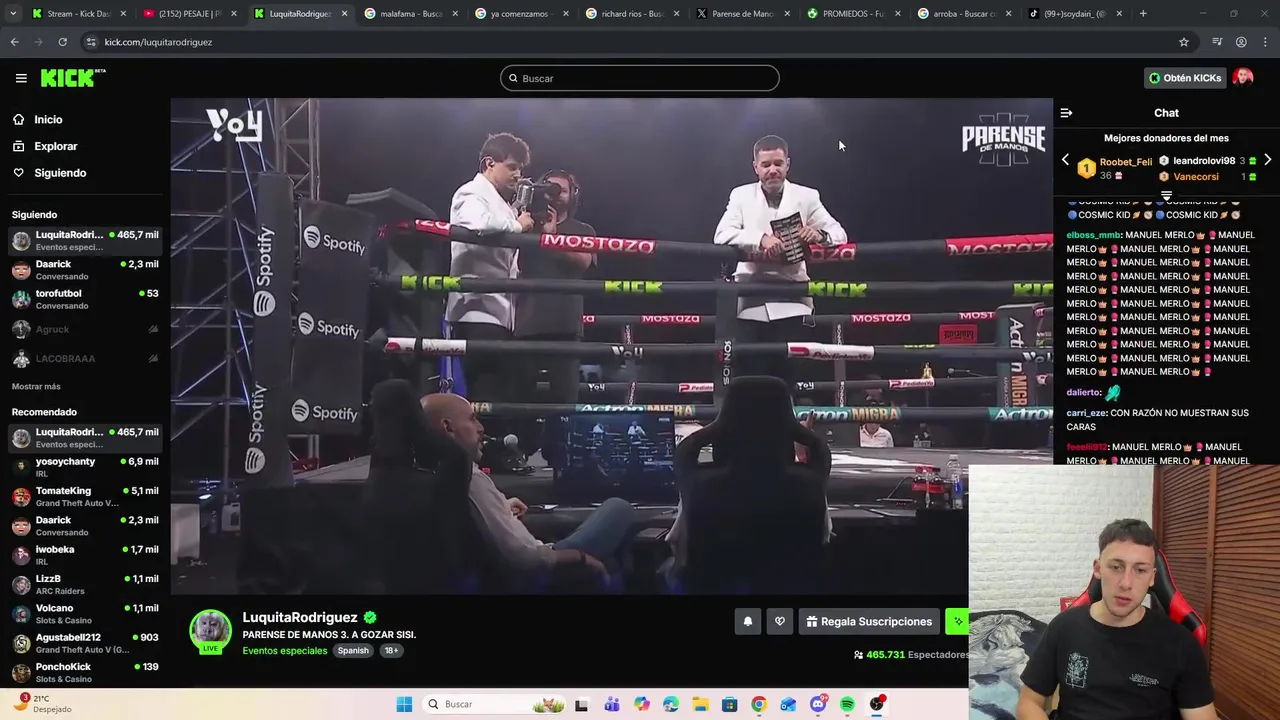Open offline Agruck channel
This screenshot has height=720, width=1280.
pyautogui.click(x=85, y=329)
